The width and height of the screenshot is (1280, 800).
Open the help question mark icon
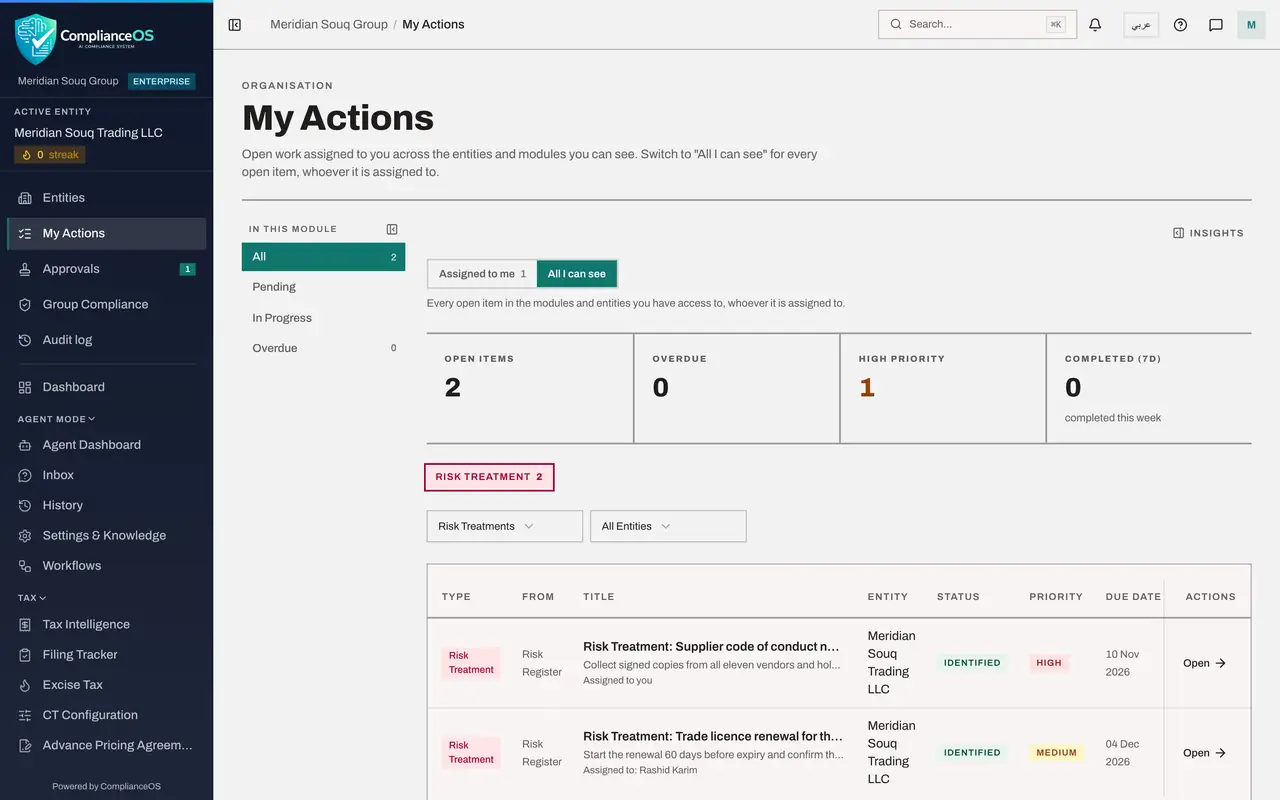[x=1180, y=24]
